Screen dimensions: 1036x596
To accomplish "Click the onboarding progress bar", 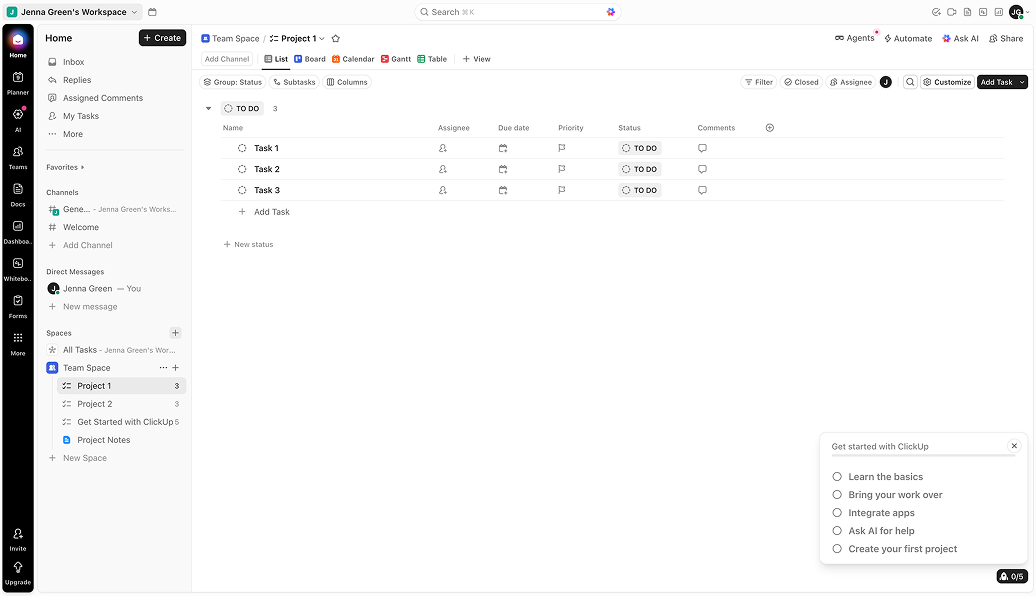I will point(923,455).
